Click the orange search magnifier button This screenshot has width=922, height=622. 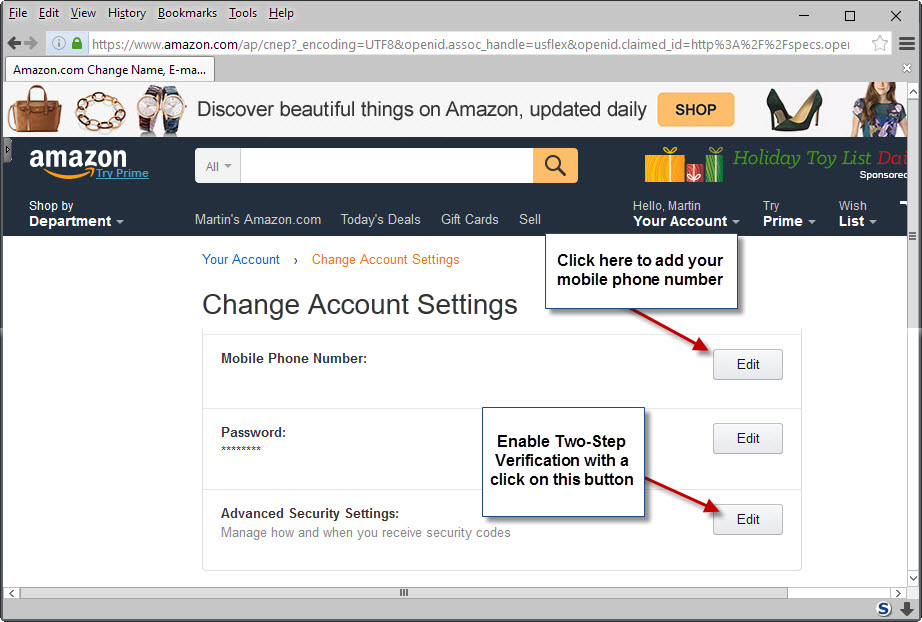pyautogui.click(x=555, y=165)
